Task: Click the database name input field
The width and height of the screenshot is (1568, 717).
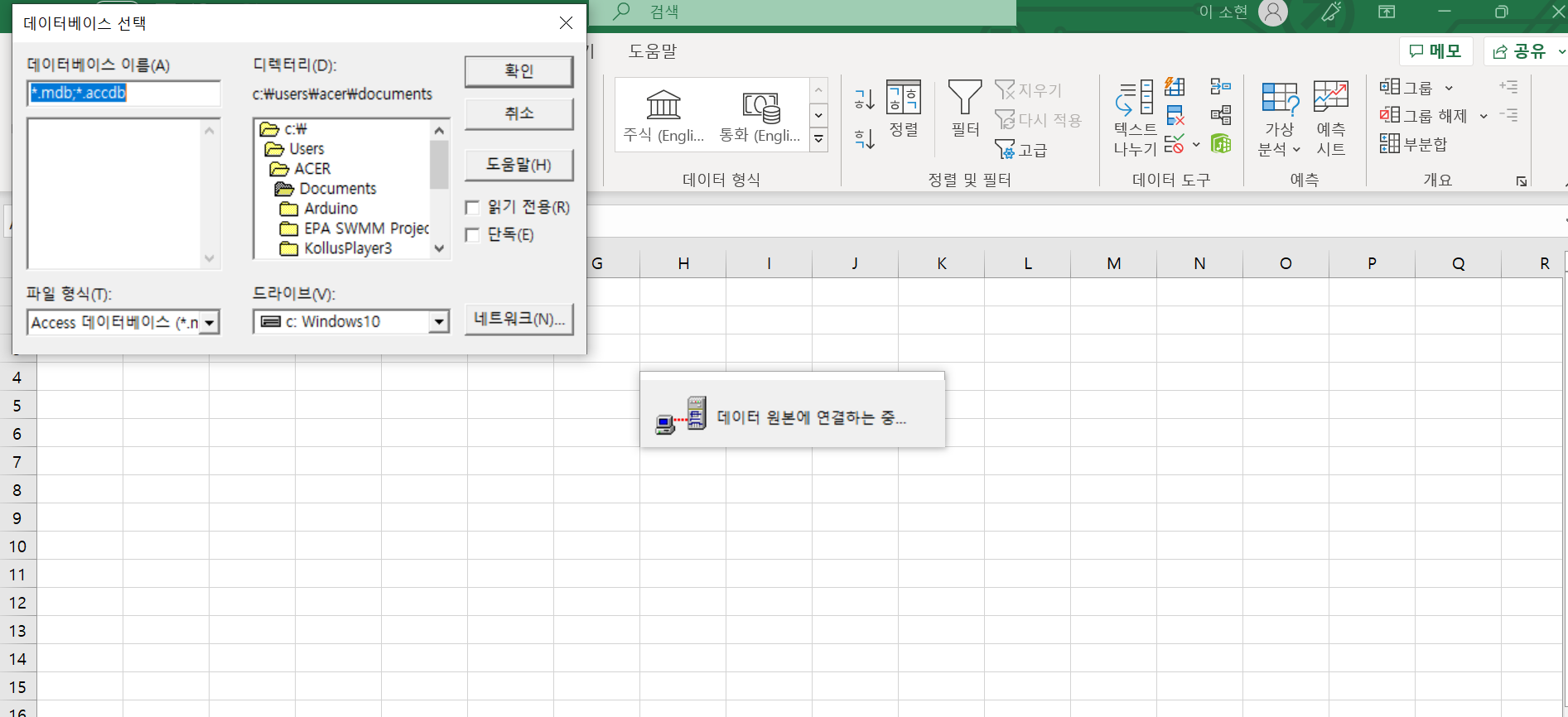Action: [x=124, y=94]
